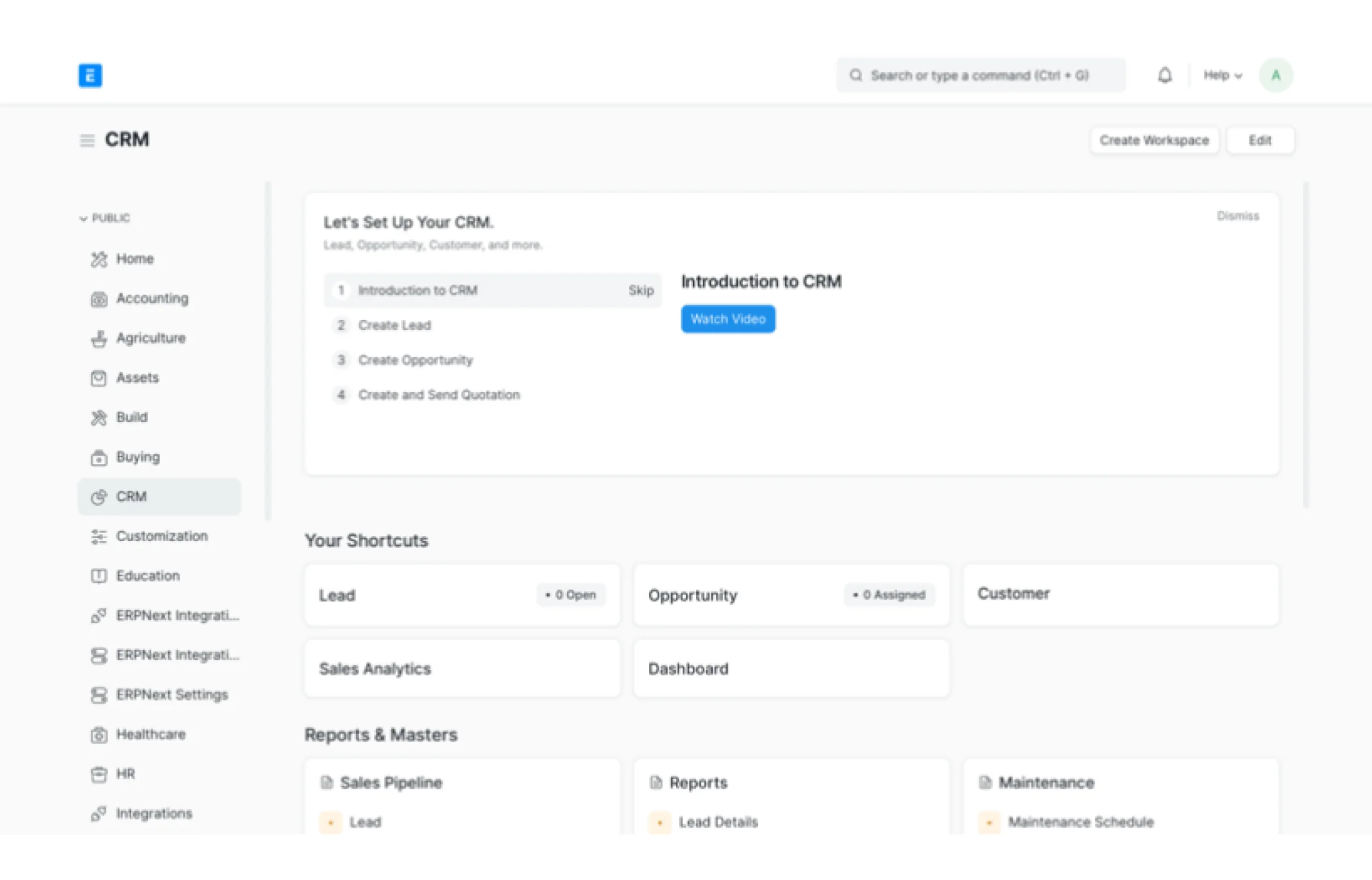Click the search command bar
This screenshot has height=880, width=1372.
[981, 75]
